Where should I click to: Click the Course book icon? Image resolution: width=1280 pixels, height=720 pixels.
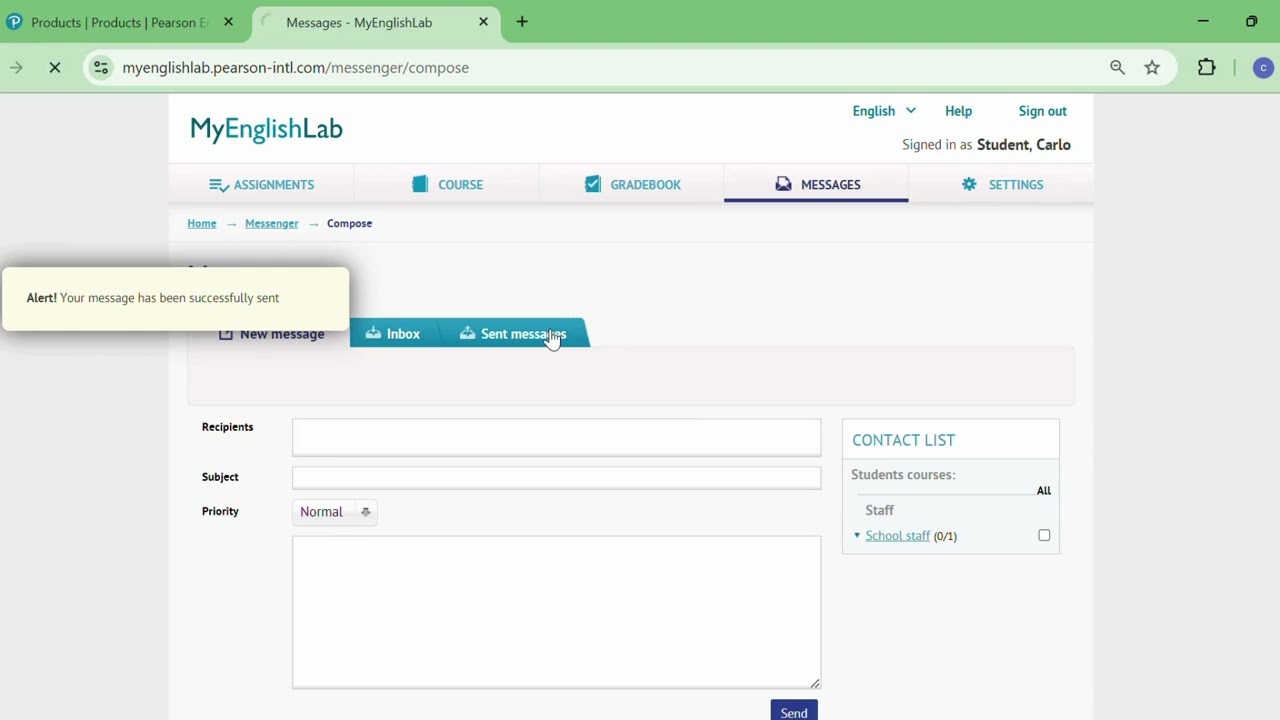[x=420, y=184]
